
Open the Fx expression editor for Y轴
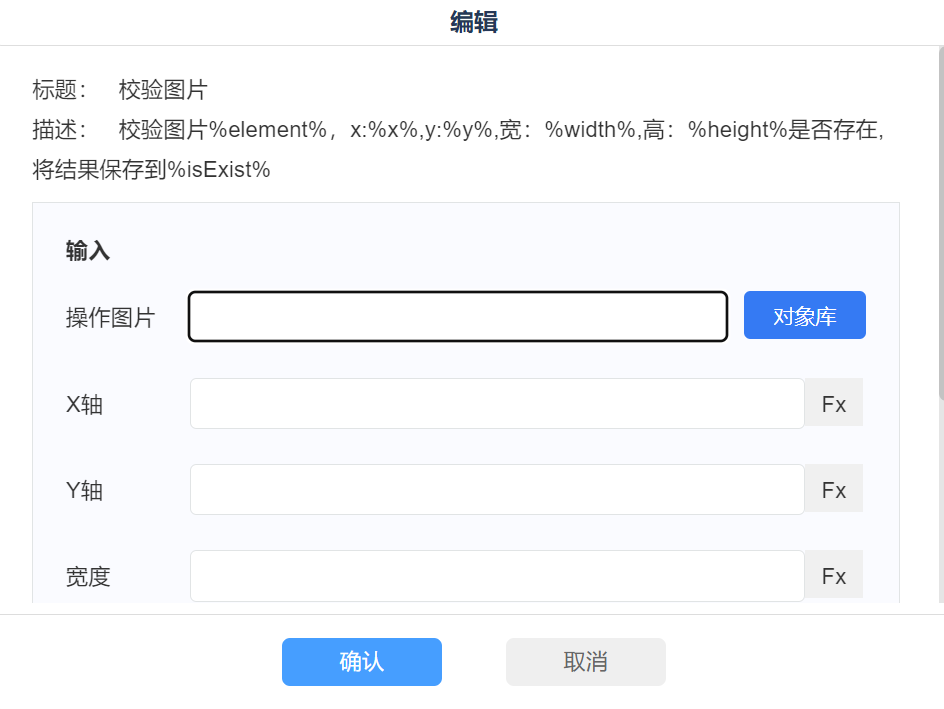(x=833, y=490)
